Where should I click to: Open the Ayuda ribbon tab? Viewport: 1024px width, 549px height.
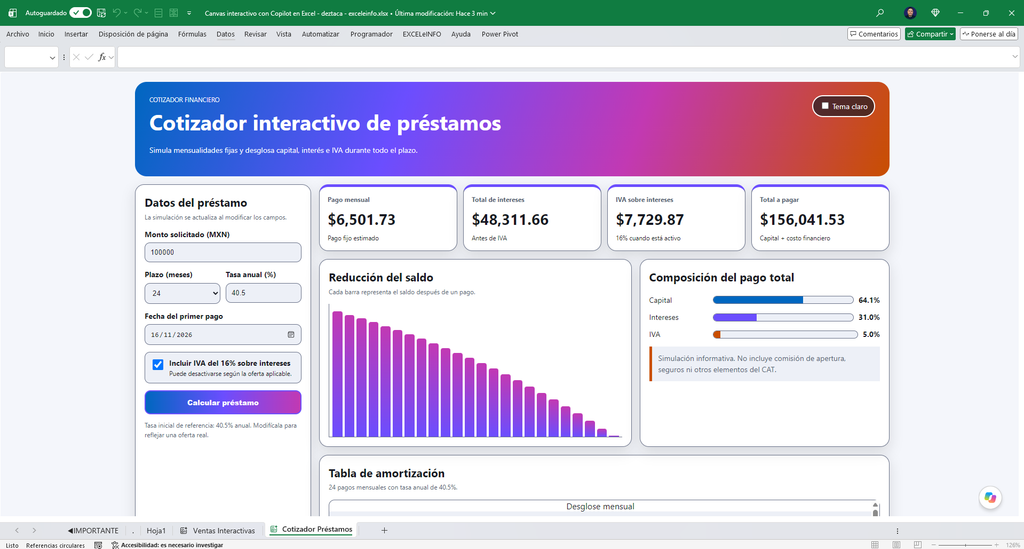click(x=460, y=34)
